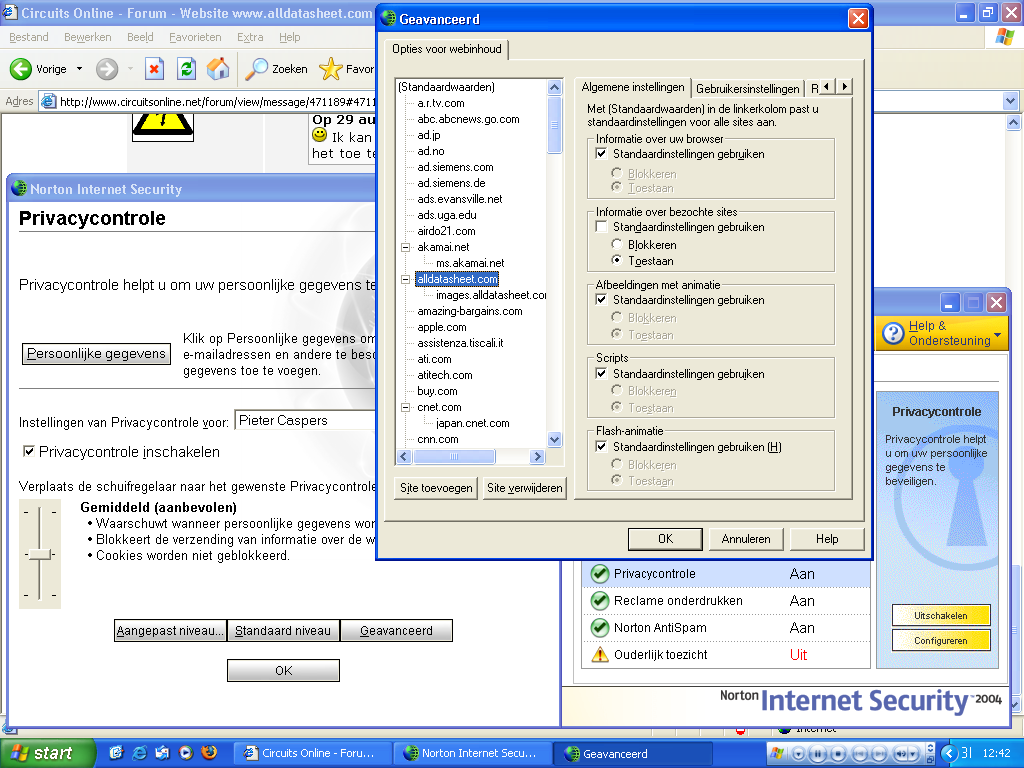Click the privacy level slider handle
Viewport: 1024px width, 768px height.
point(39,554)
